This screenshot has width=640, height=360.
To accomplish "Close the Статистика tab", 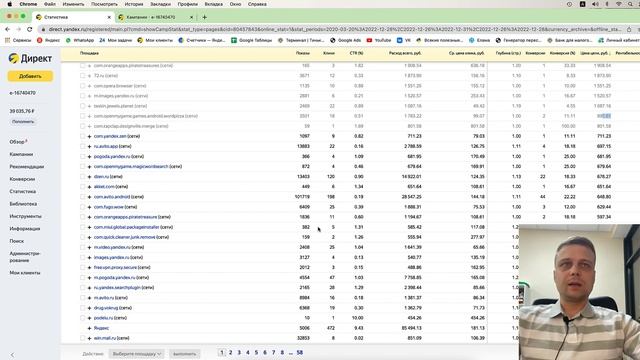I will 109,17.
